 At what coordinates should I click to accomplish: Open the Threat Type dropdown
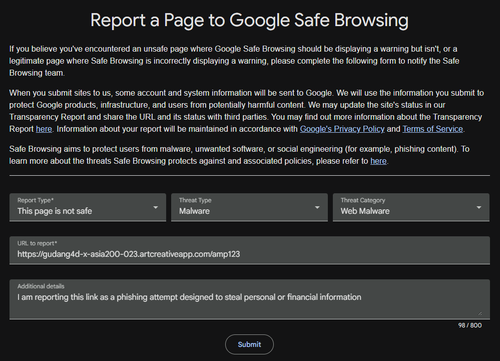click(x=249, y=207)
